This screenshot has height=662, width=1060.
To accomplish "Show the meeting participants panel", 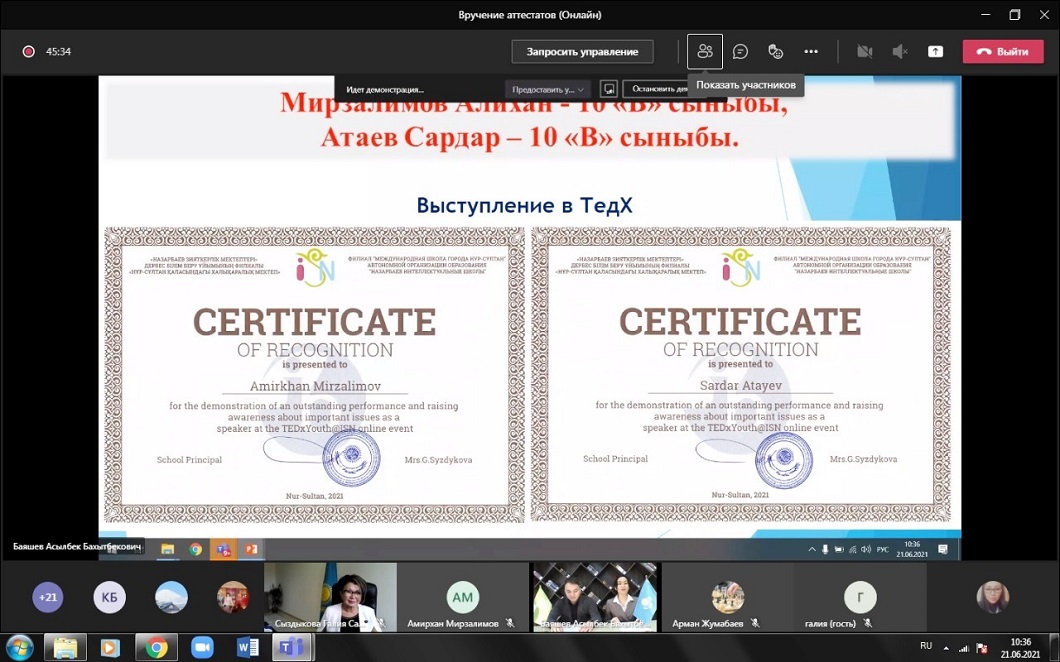I will pyautogui.click(x=705, y=52).
